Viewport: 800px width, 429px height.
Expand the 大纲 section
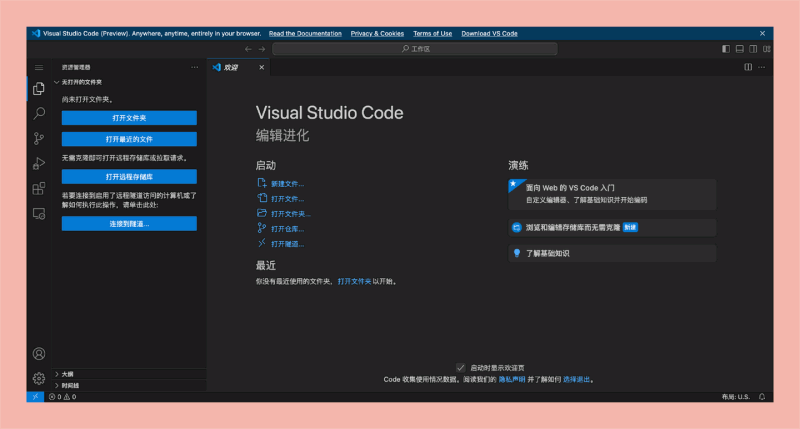pos(129,374)
